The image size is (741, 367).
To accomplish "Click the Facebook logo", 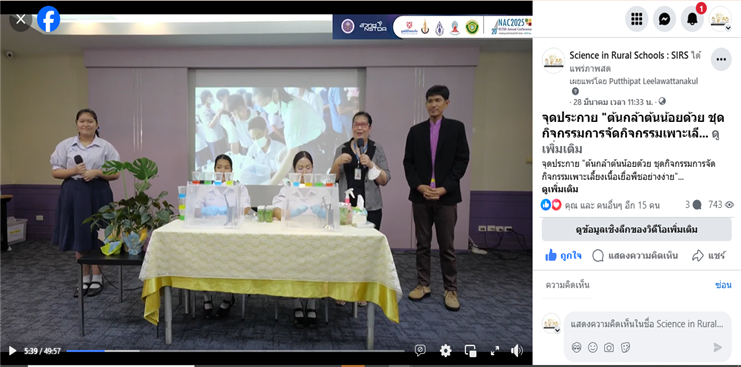I will tap(48, 19).
